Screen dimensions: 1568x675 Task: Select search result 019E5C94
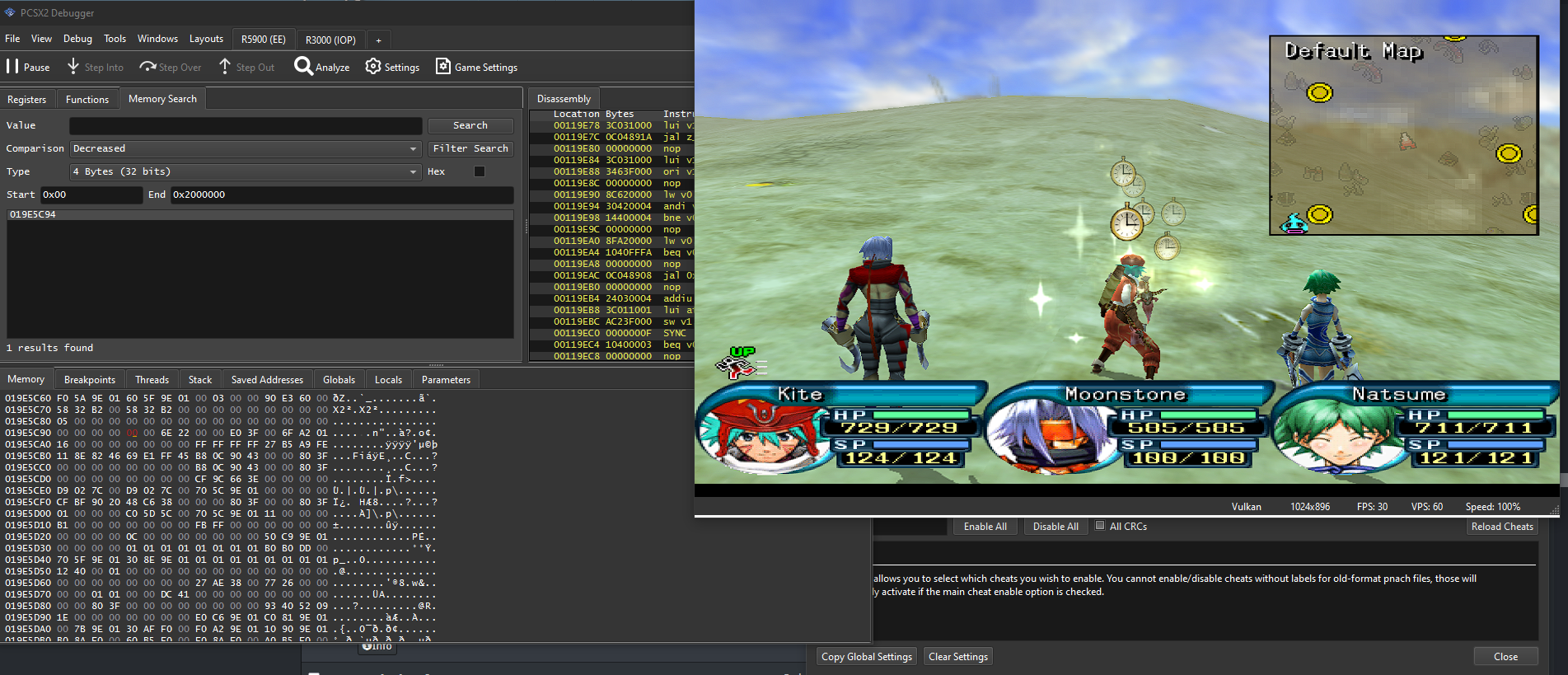[260, 214]
